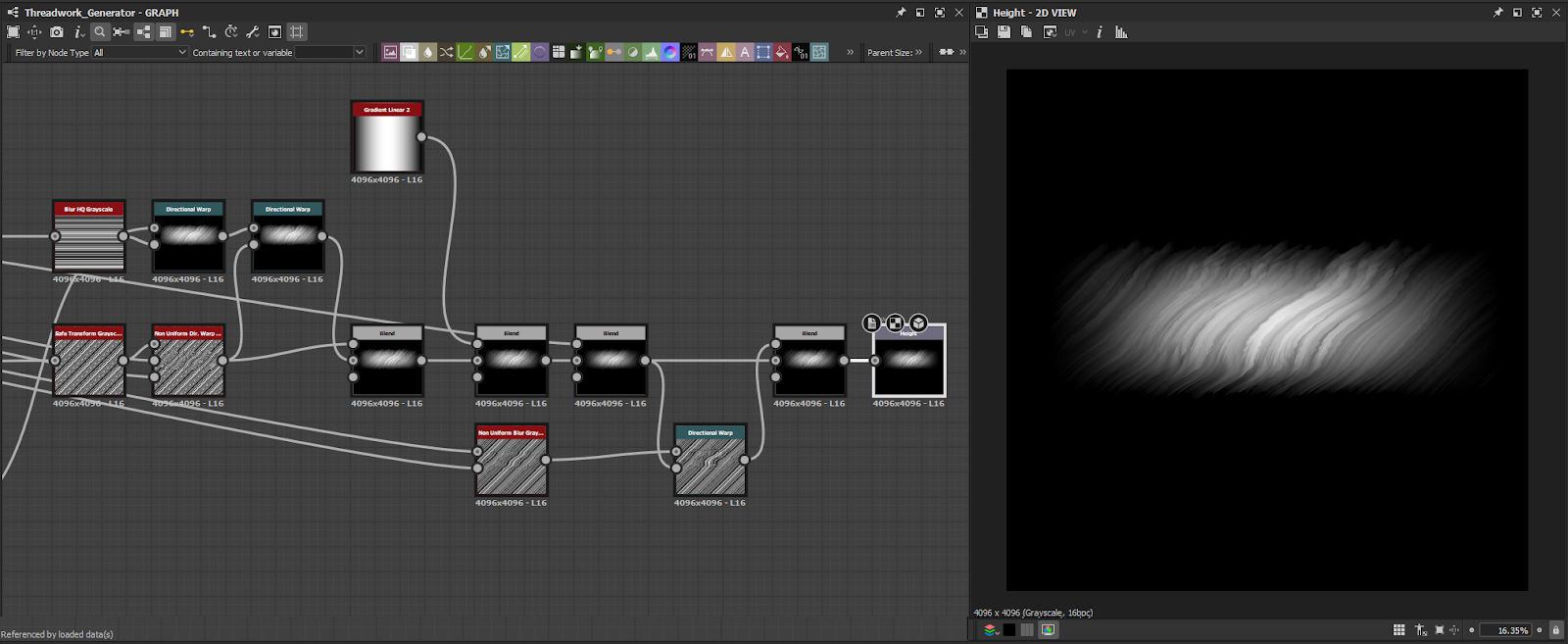Click the camera screenshot icon in graph toolbar

(x=57, y=32)
